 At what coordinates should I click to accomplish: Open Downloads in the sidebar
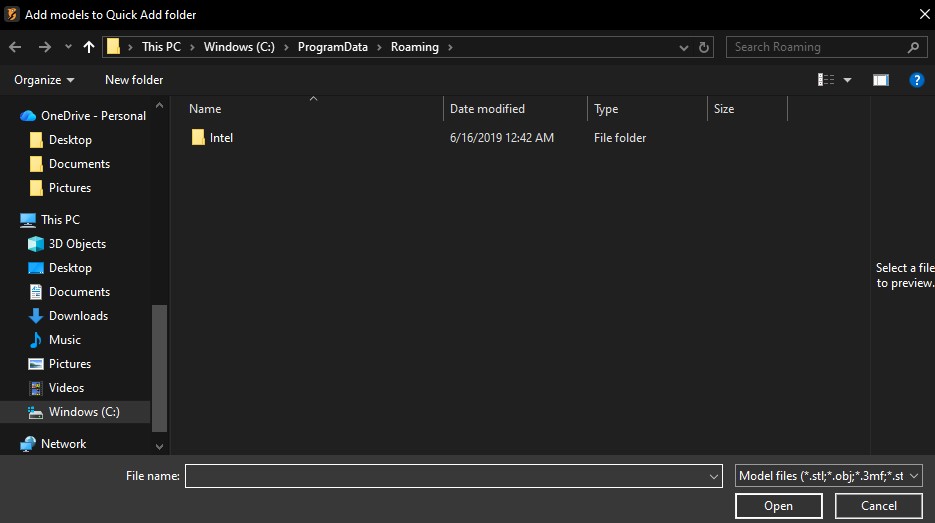click(78, 315)
